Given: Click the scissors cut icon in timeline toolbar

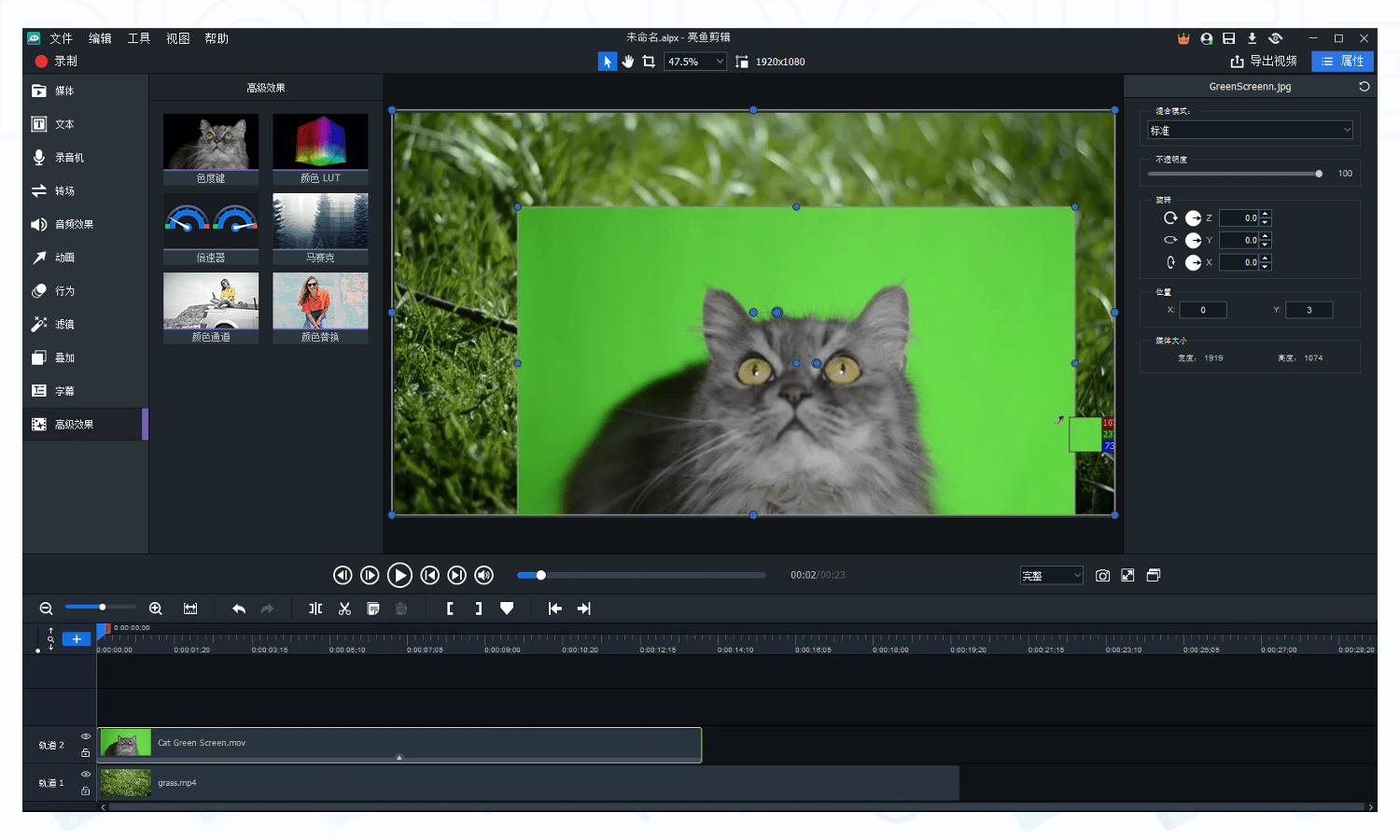Looking at the screenshot, I should 344,609.
